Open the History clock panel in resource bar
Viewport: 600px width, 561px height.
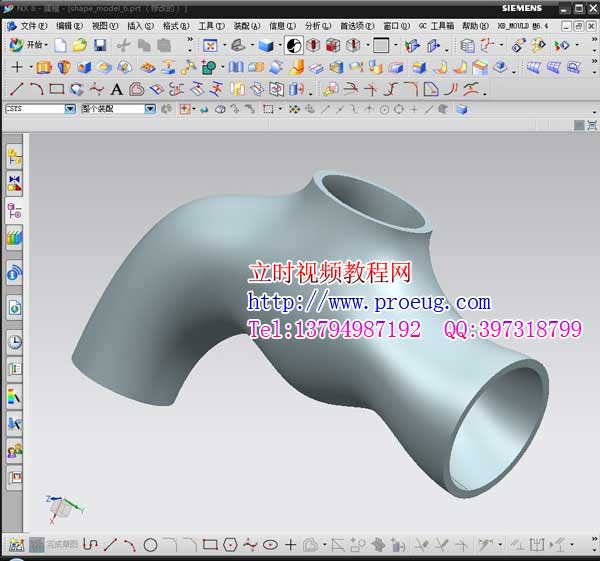15,342
